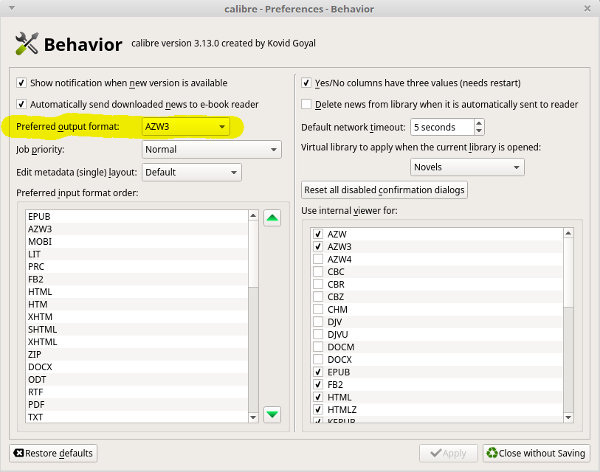The height and width of the screenshot is (472, 600).
Task: Click internal viewer list scrollbar up arrow
Action: tap(569, 233)
